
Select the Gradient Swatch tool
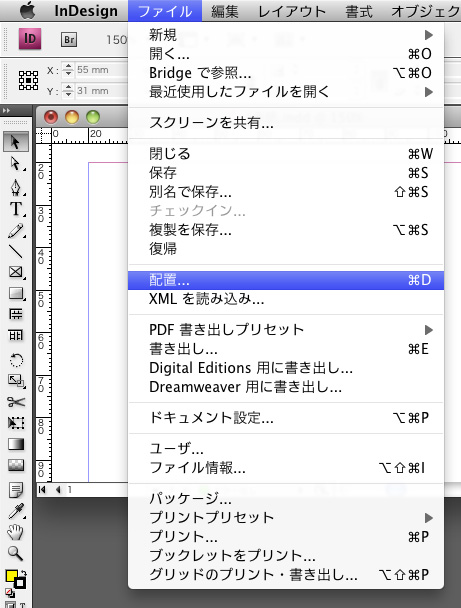(x=16, y=444)
